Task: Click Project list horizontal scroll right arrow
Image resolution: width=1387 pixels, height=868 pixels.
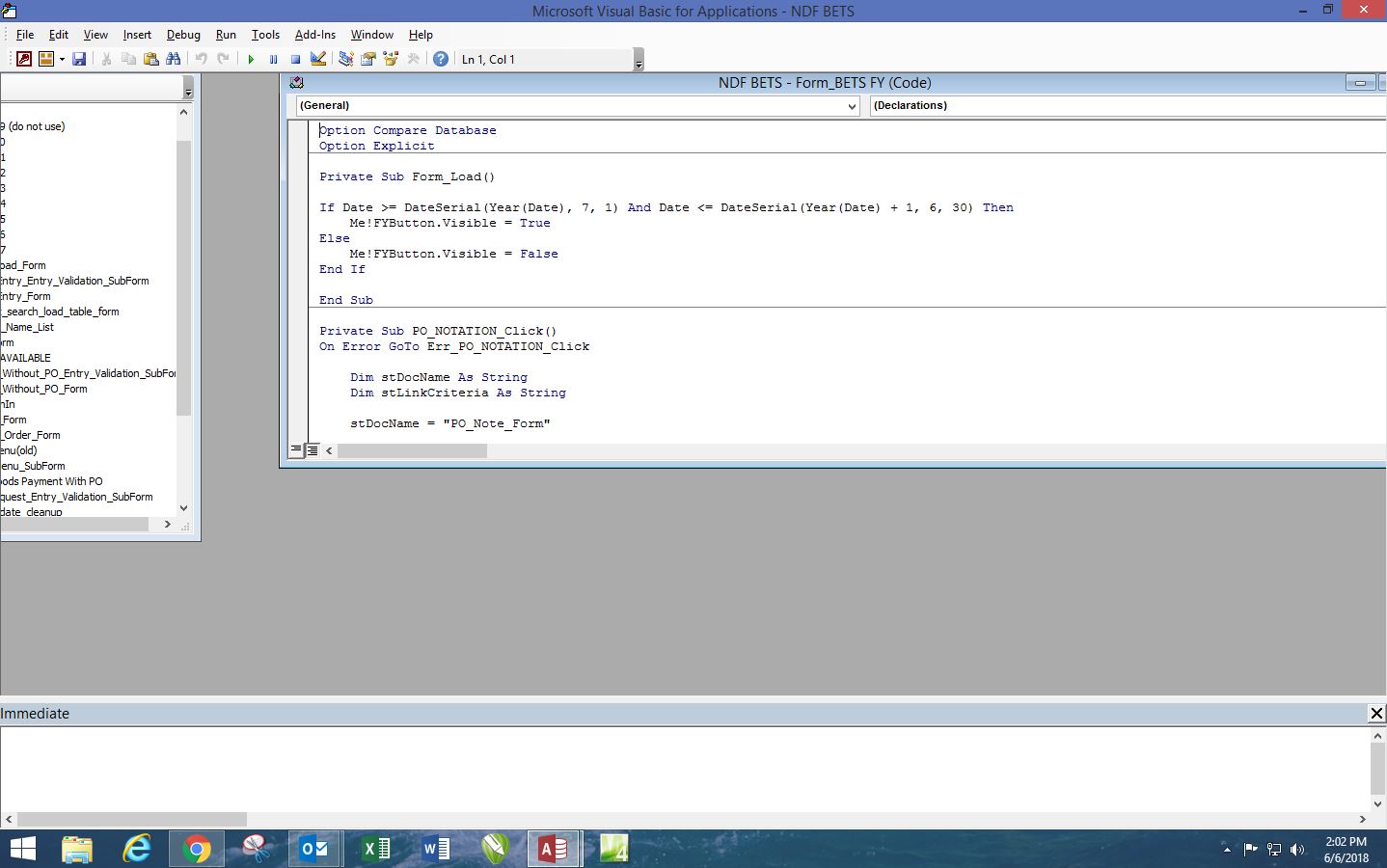Action: [x=168, y=524]
